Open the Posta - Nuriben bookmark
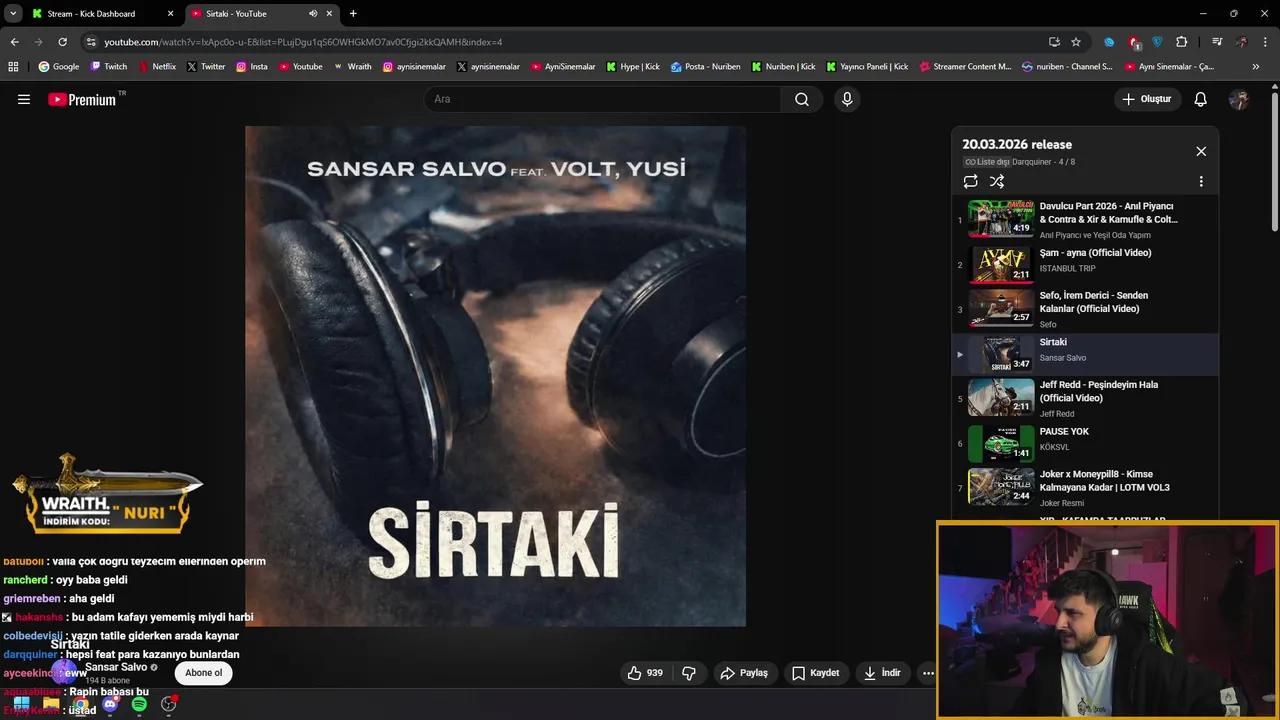The width and height of the screenshot is (1280, 720). (706, 67)
